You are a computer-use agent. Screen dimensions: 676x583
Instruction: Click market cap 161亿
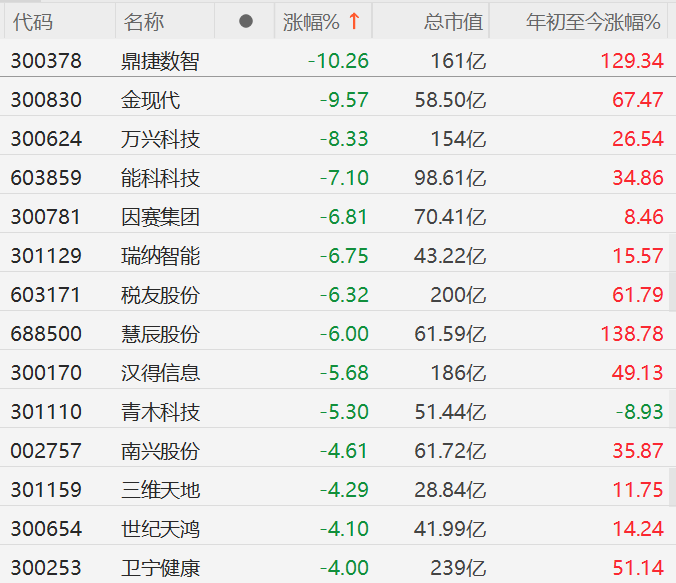(458, 61)
